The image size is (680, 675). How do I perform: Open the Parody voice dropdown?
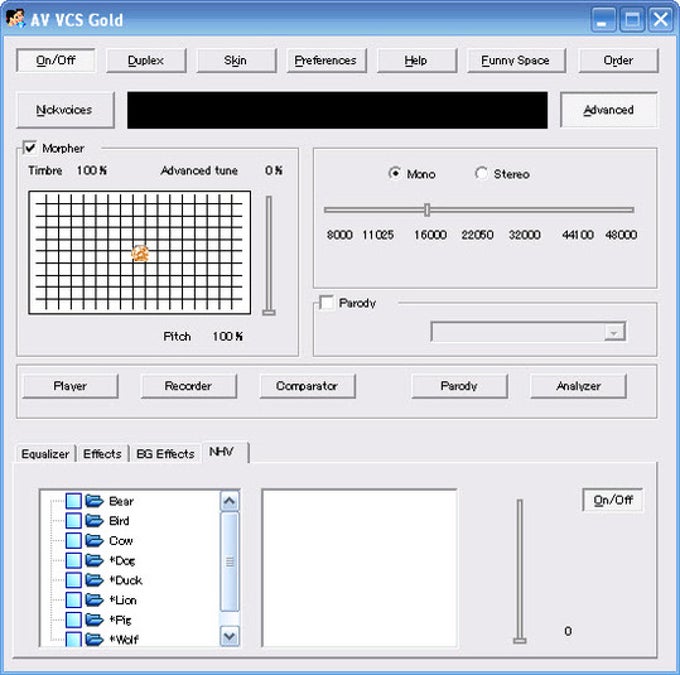pyautogui.click(x=614, y=332)
